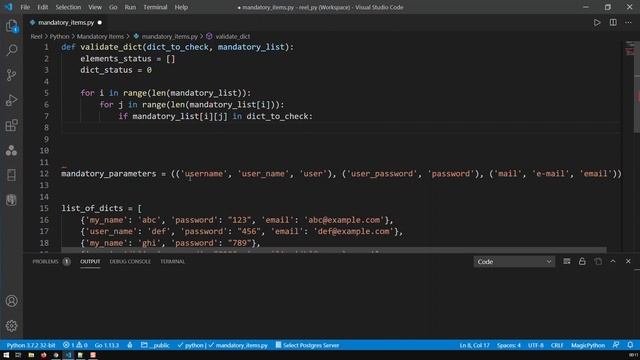Click Go 1.13.3 version in status bar
Screen dimensions: 640x360
coord(107,345)
